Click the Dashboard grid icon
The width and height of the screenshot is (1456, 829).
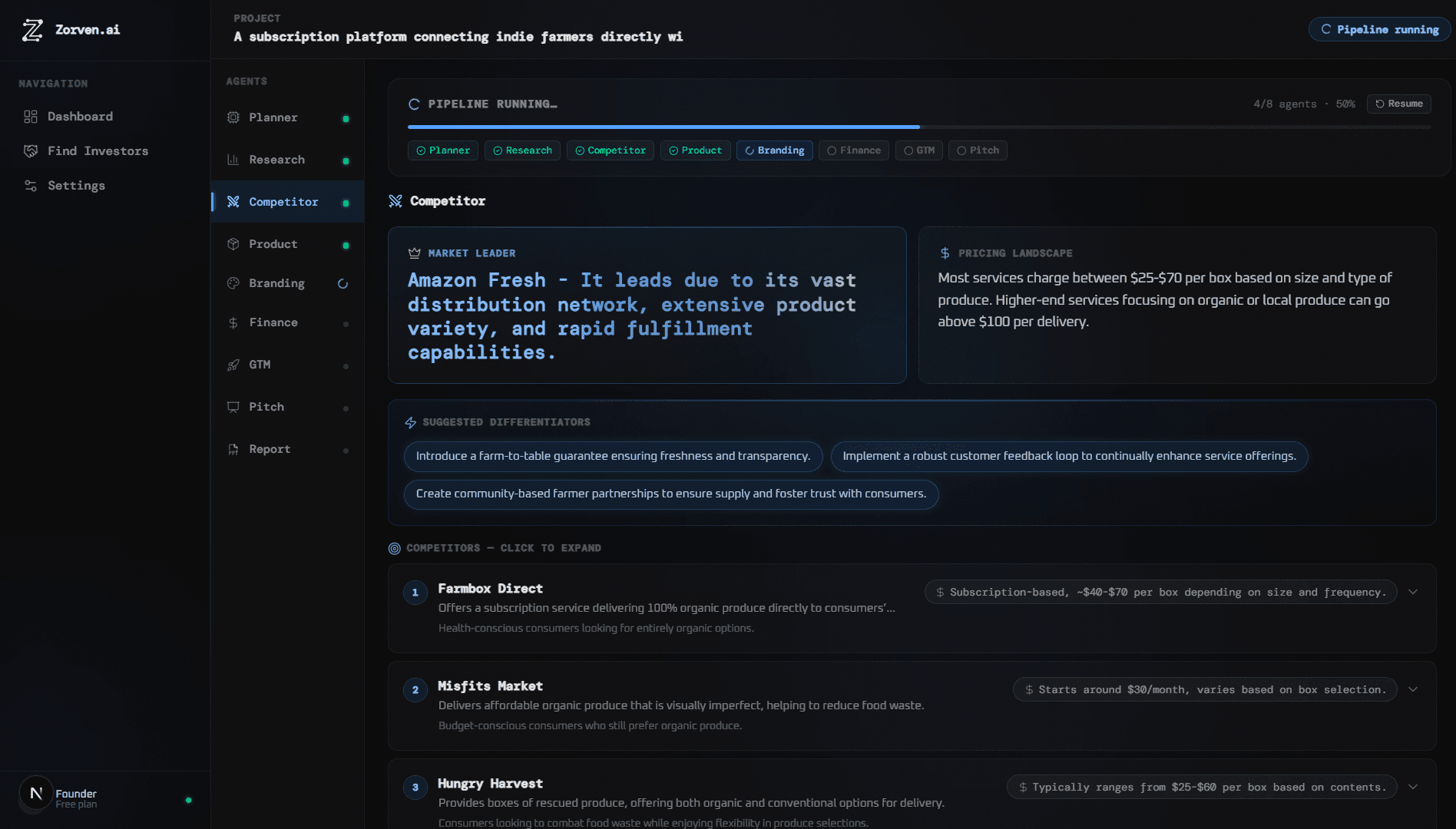coord(31,117)
